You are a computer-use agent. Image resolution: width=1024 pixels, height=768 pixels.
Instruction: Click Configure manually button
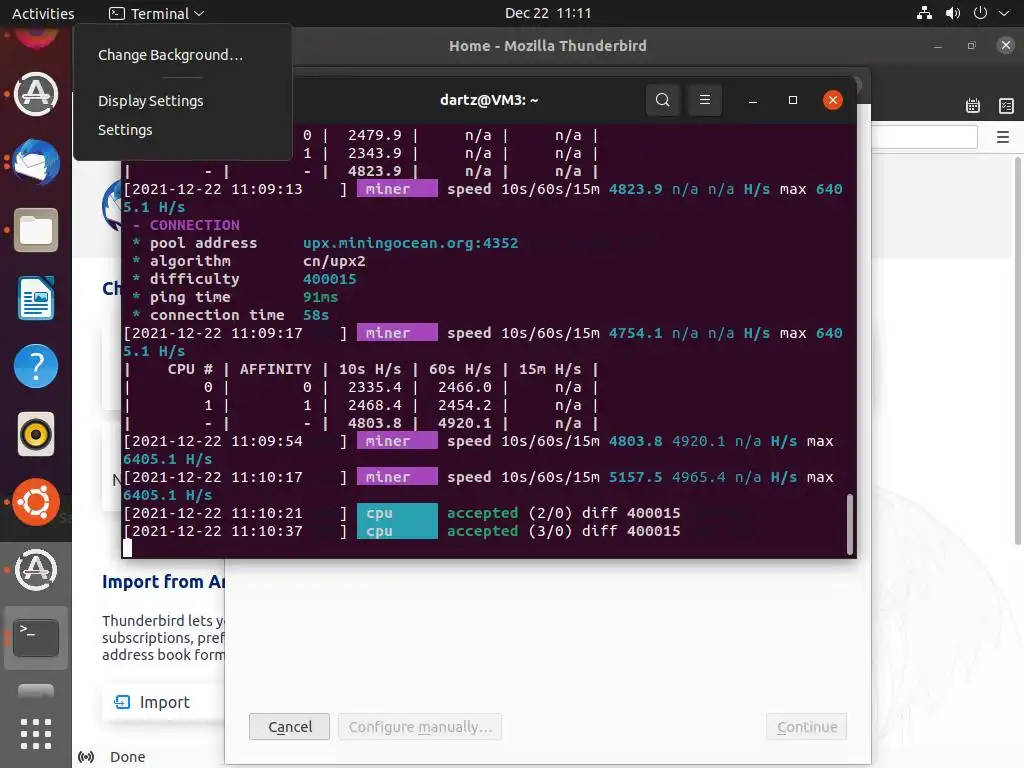[420, 727]
